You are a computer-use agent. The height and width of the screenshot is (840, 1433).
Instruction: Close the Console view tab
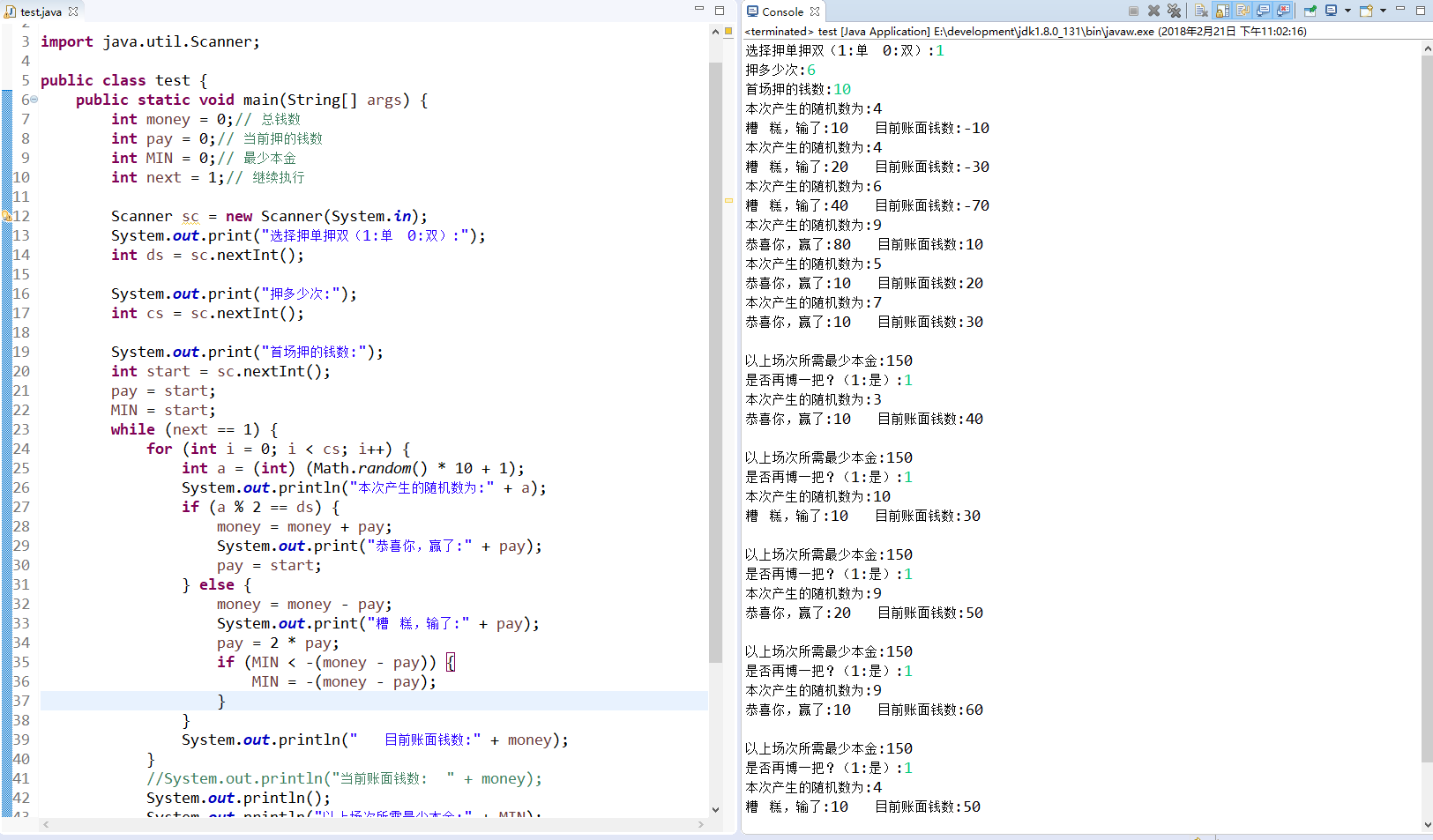pos(815,11)
